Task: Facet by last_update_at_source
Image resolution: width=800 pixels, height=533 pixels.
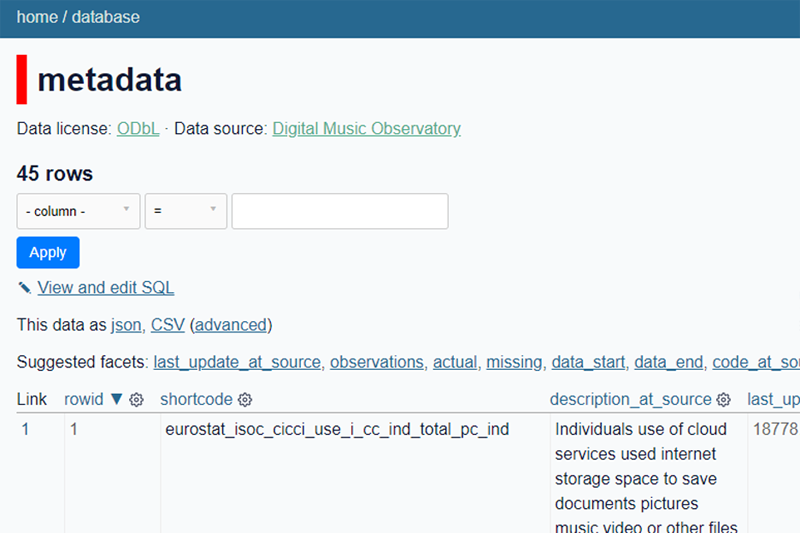Action: pos(237,362)
